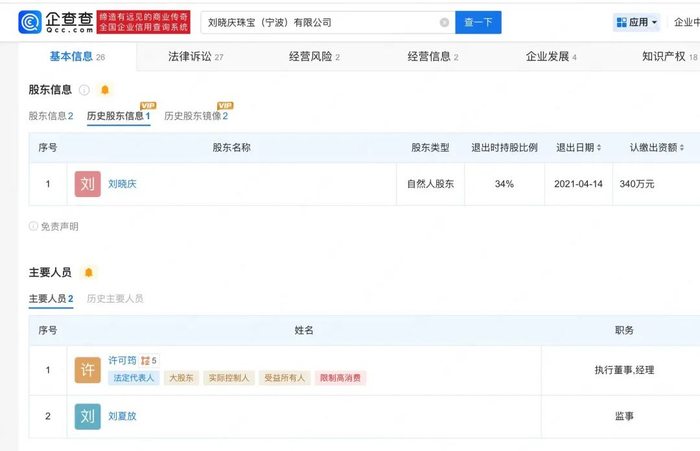Switch to 历史主要人员 sub-tab
The width and height of the screenshot is (700, 451).
pyautogui.click(x=115, y=298)
